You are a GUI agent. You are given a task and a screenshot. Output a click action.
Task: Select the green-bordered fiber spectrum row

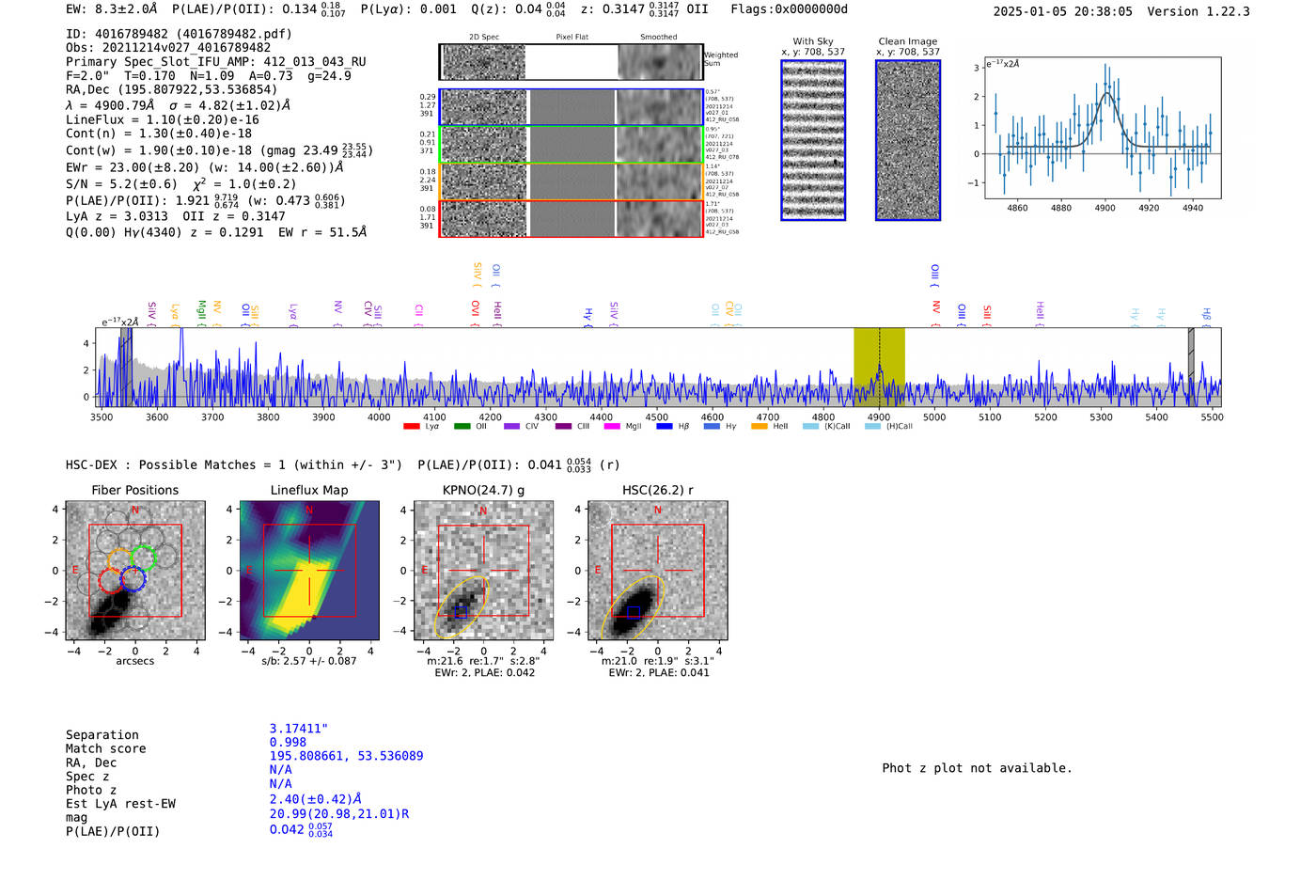[x=571, y=145]
